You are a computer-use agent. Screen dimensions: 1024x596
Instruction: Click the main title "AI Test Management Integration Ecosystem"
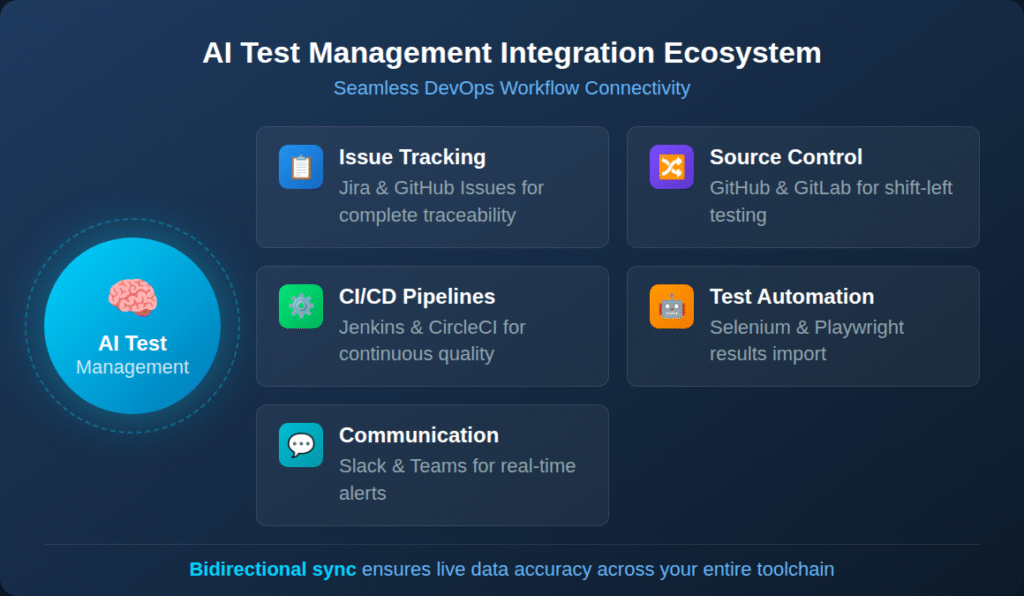tap(511, 53)
